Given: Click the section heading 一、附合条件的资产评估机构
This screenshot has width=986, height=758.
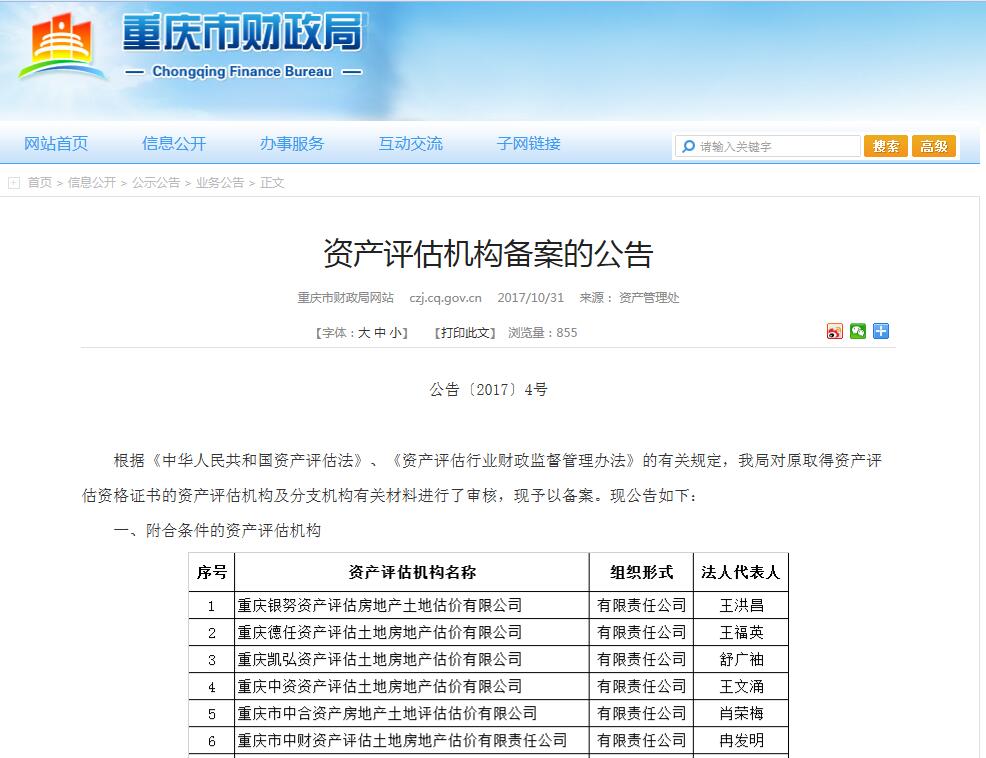Looking at the screenshot, I should (218, 531).
